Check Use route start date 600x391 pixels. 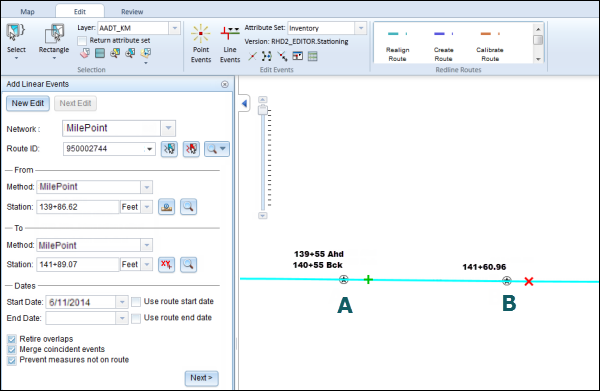point(136,302)
